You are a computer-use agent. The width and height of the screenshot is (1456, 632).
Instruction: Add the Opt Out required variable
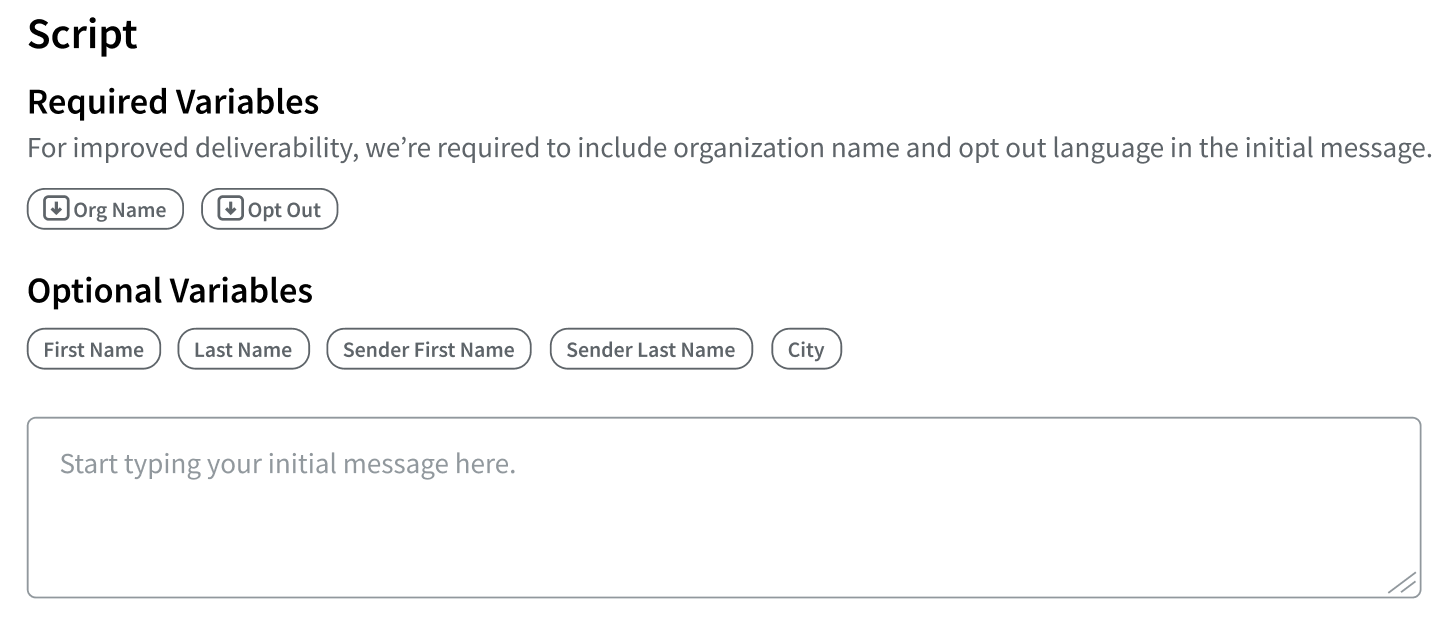tap(269, 209)
